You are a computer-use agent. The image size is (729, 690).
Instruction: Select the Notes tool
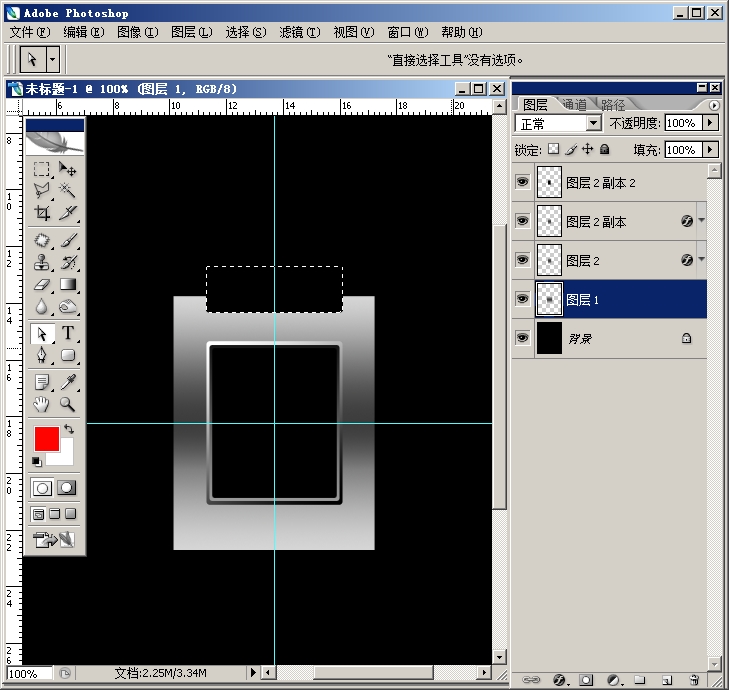(41, 383)
